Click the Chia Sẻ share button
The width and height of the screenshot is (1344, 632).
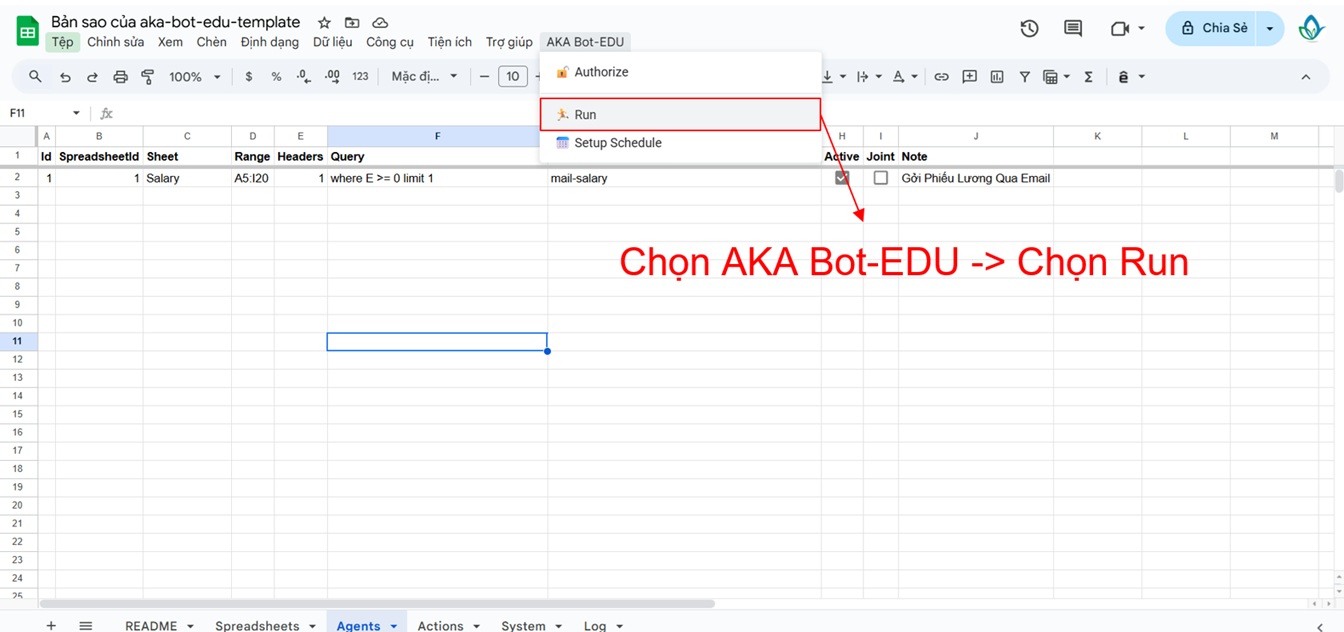1213,29
